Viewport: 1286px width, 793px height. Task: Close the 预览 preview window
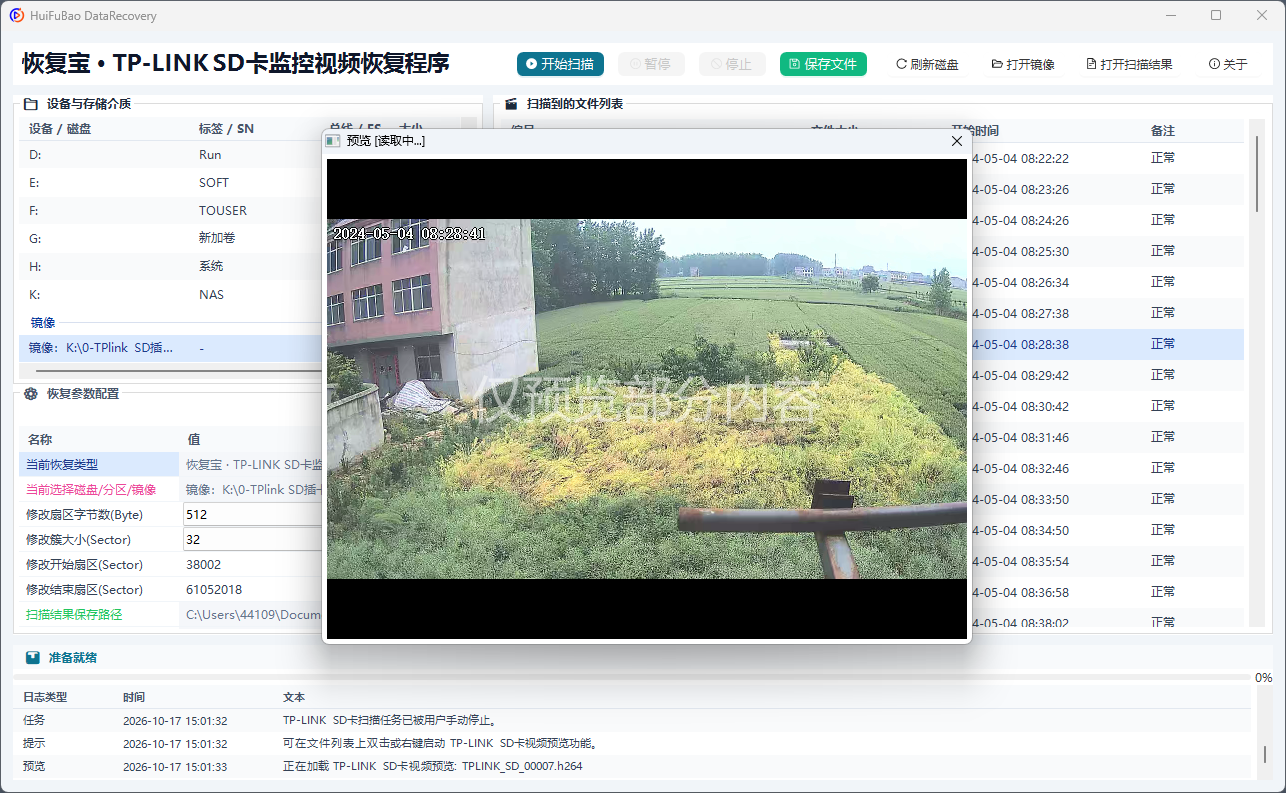[956, 141]
